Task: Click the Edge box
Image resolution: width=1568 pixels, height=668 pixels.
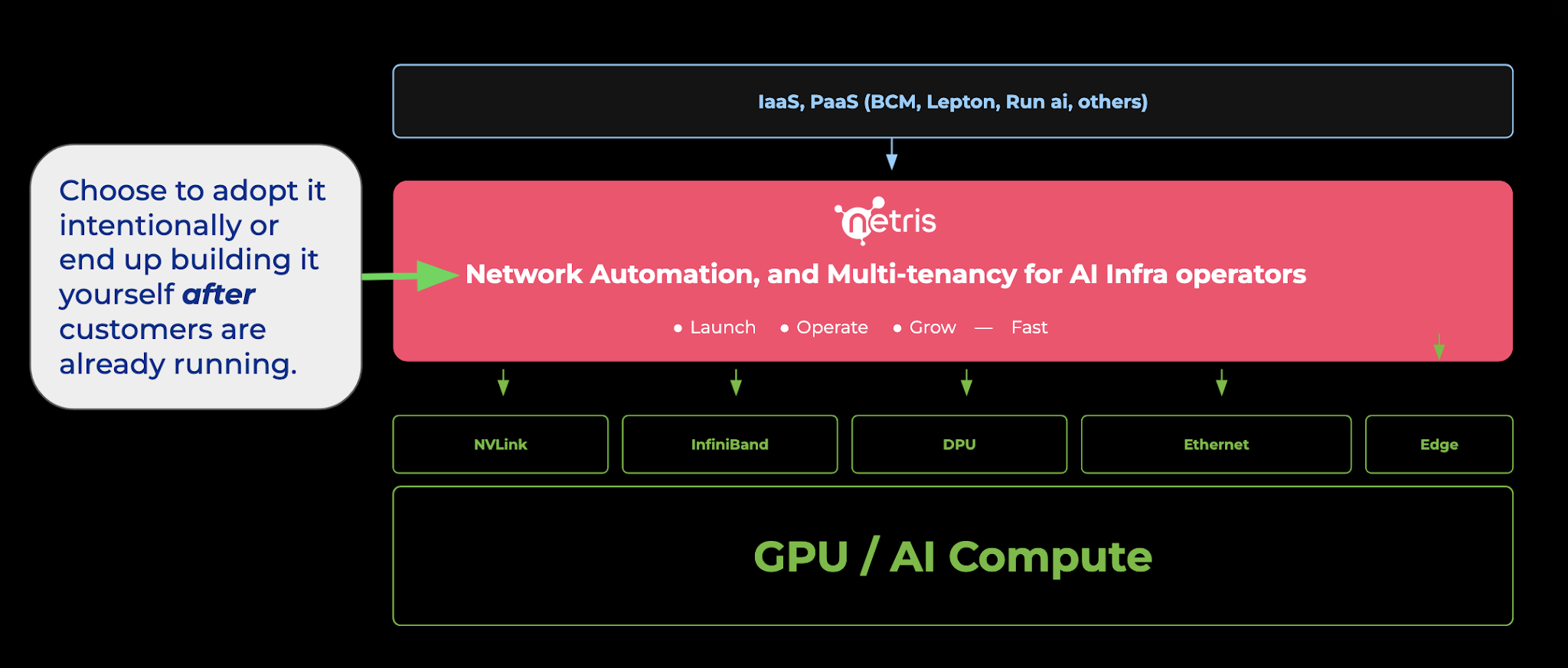Action: 1439,445
